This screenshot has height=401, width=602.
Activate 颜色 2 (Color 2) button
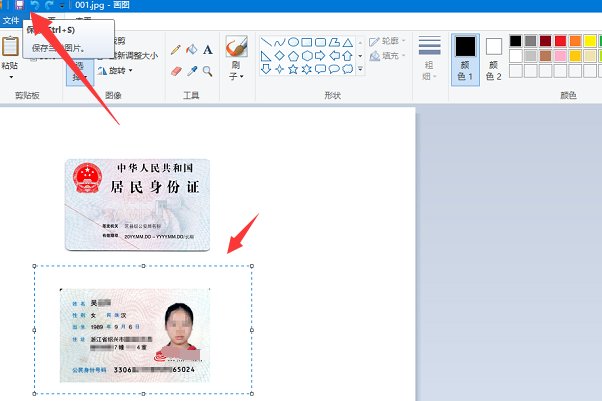494,59
